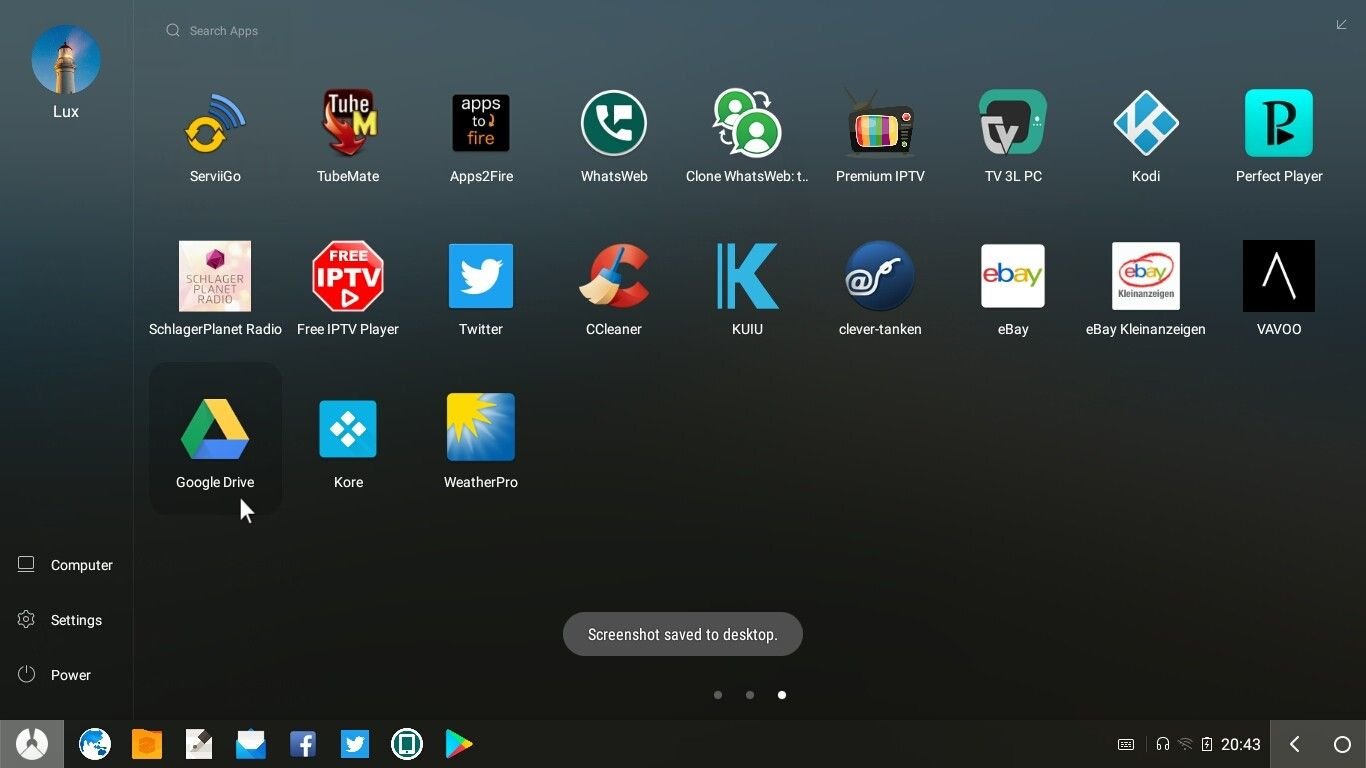Image resolution: width=1366 pixels, height=768 pixels.
Task: Tap the Home circle button
Action: tap(1343, 744)
